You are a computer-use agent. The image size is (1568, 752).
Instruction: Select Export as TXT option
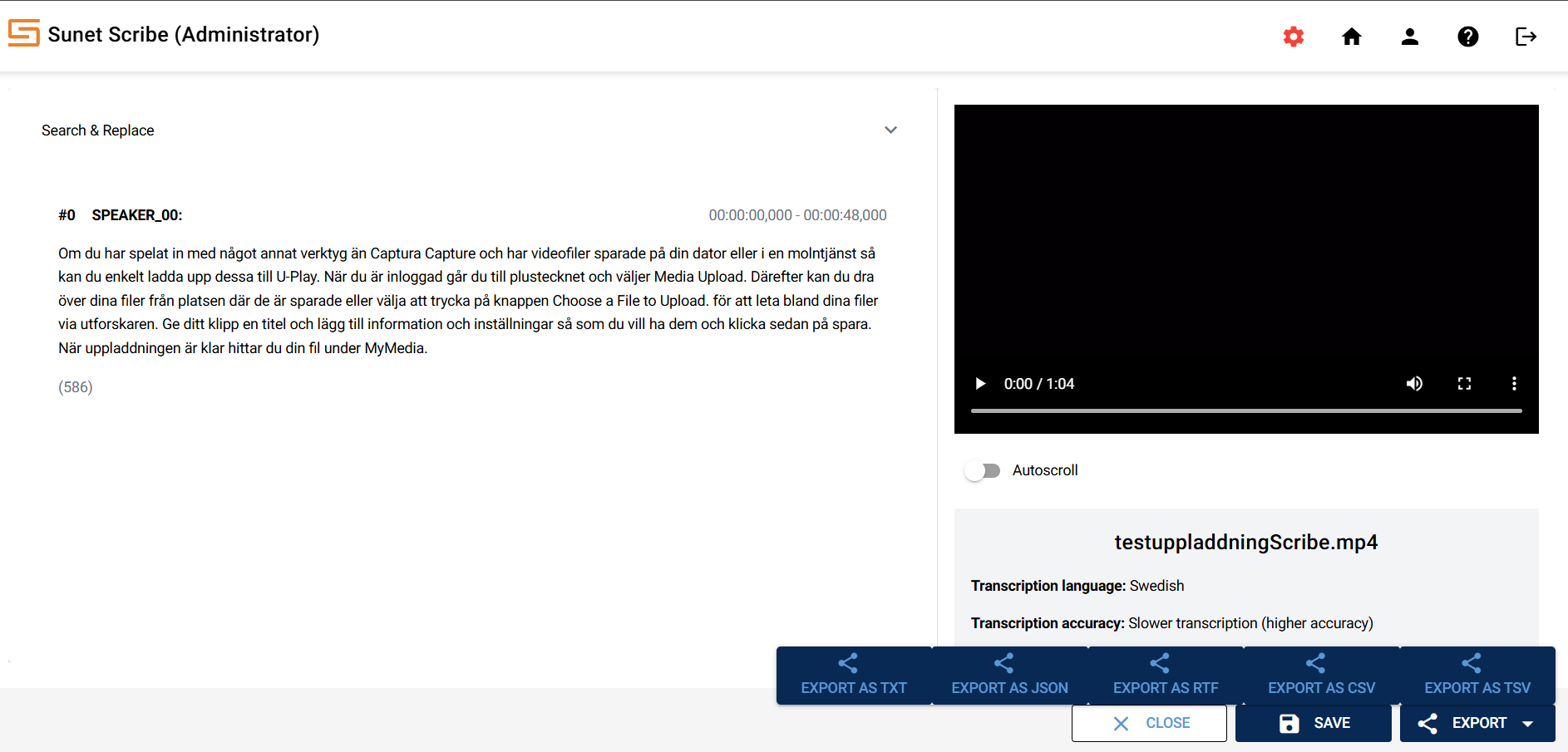tap(853, 676)
